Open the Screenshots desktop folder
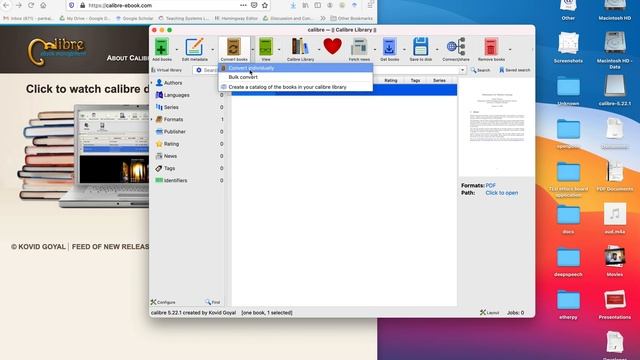 (568, 47)
